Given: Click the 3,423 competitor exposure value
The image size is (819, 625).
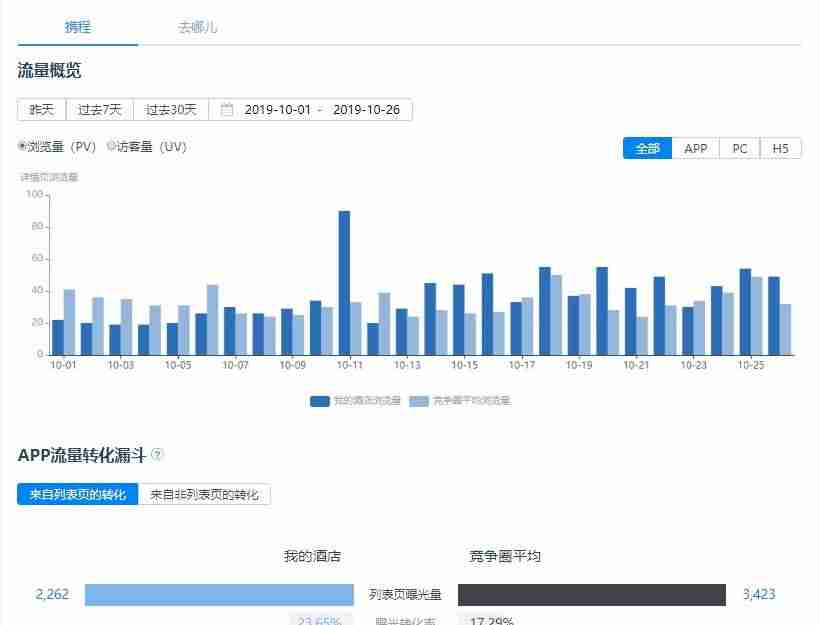Looking at the screenshot, I should 759,594.
